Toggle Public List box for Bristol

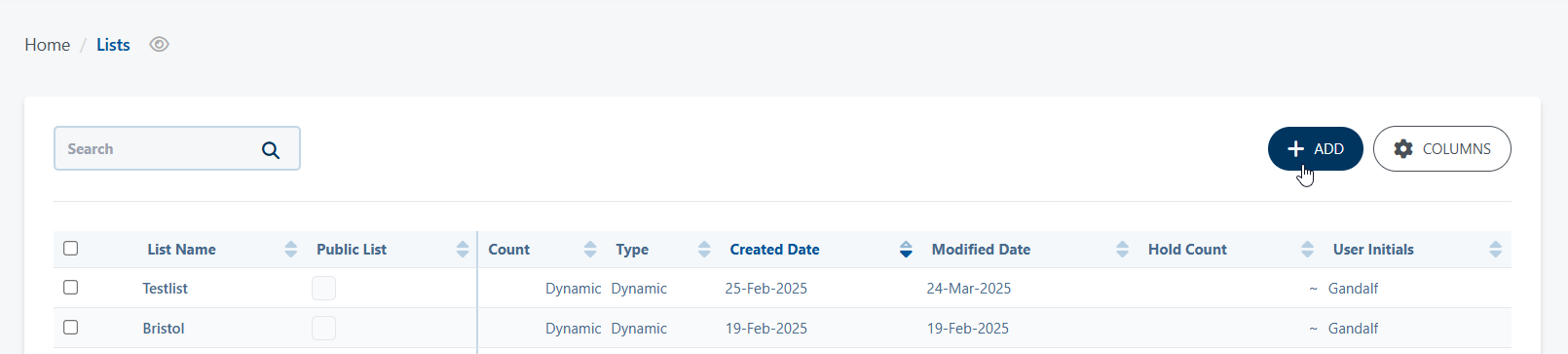point(323,328)
